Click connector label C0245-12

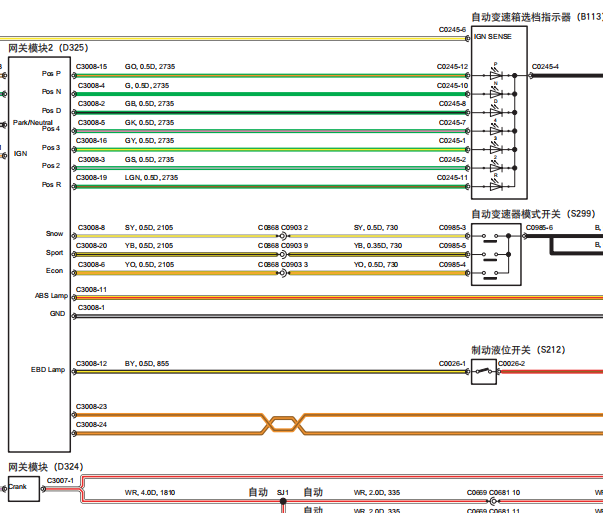point(452,67)
